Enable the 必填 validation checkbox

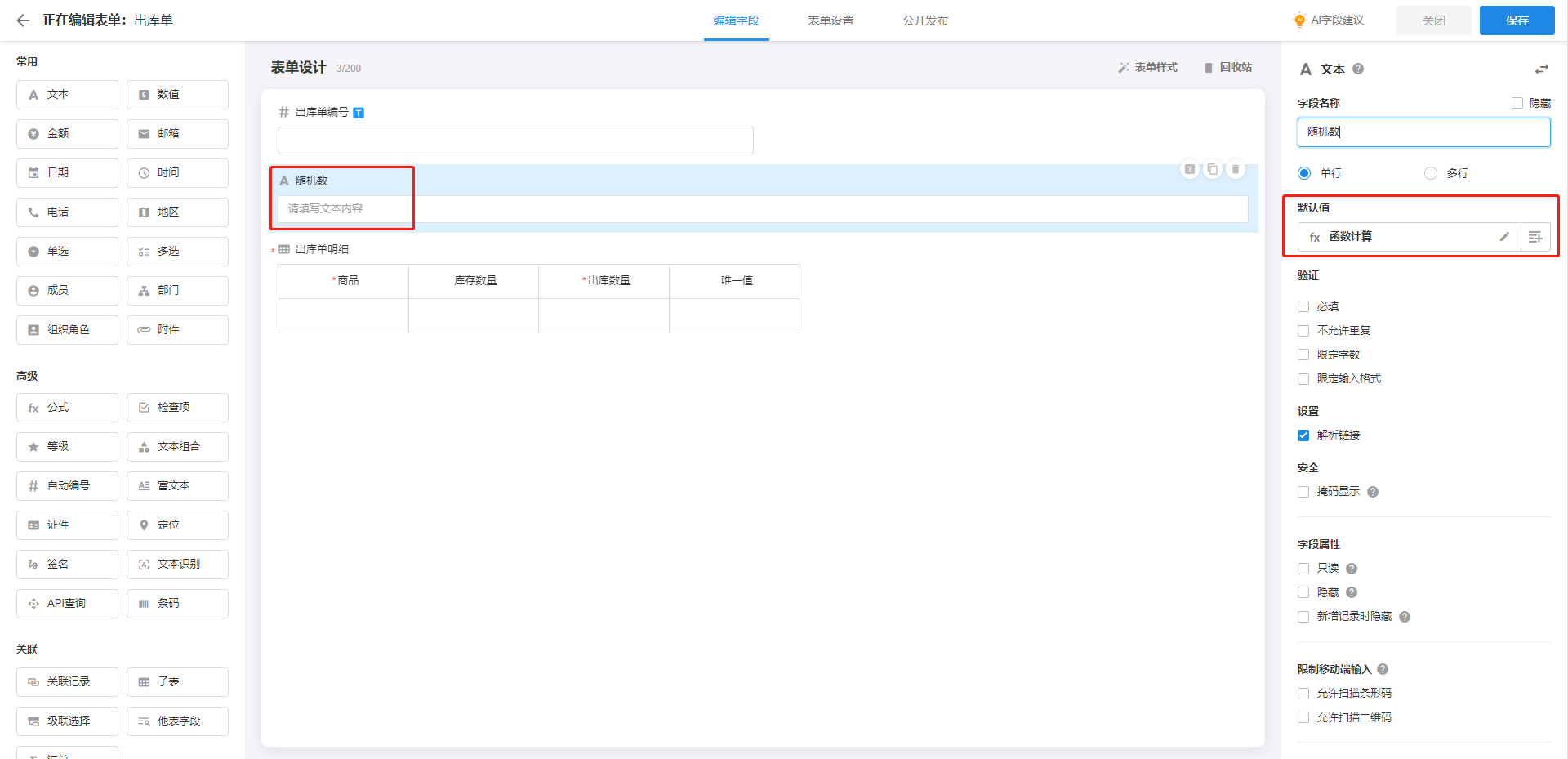coord(1303,307)
